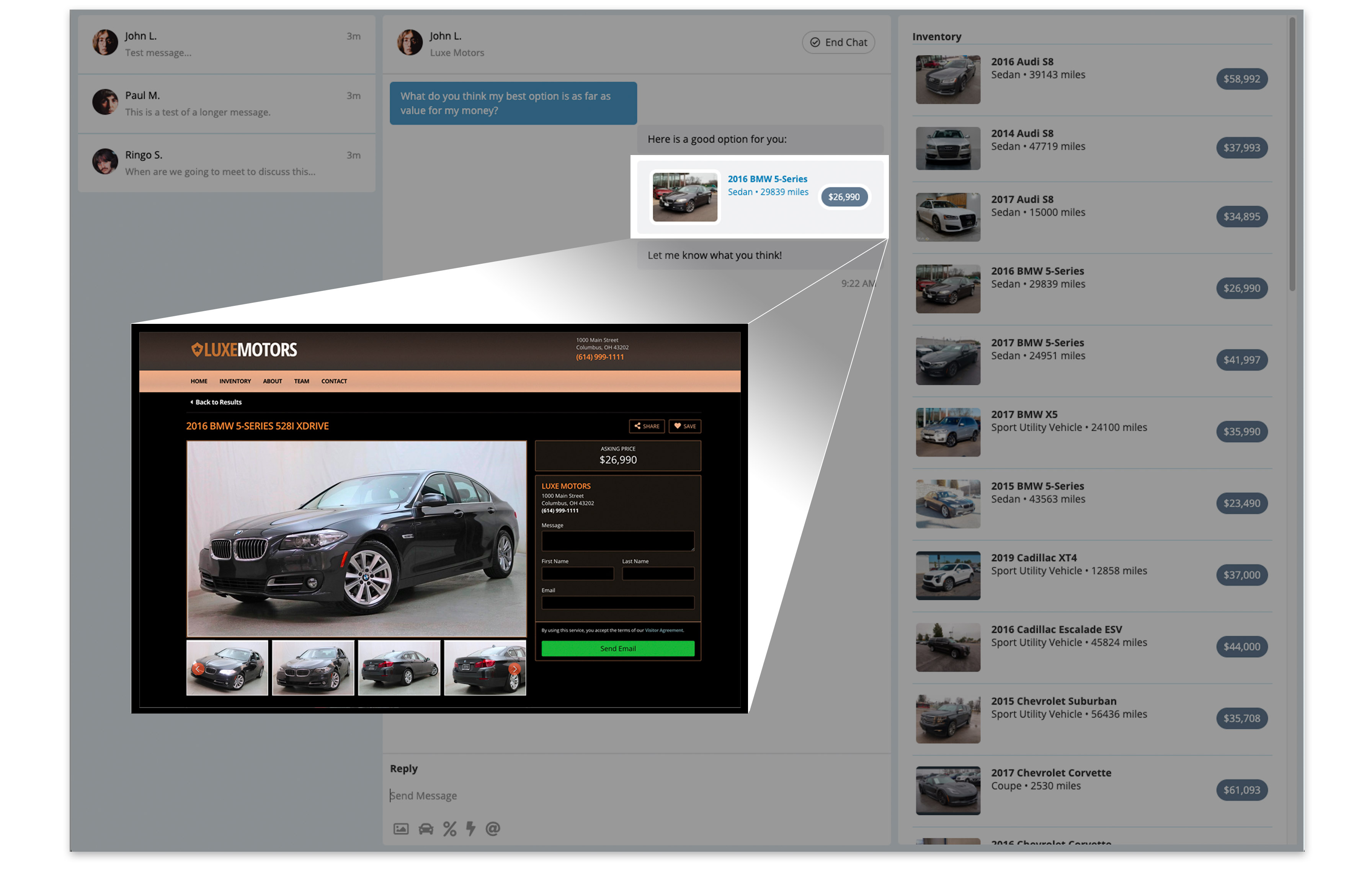Click the $61,093 price badge
Viewport: 1372px width, 872px height.
pyautogui.click(x=1241, y=790)
